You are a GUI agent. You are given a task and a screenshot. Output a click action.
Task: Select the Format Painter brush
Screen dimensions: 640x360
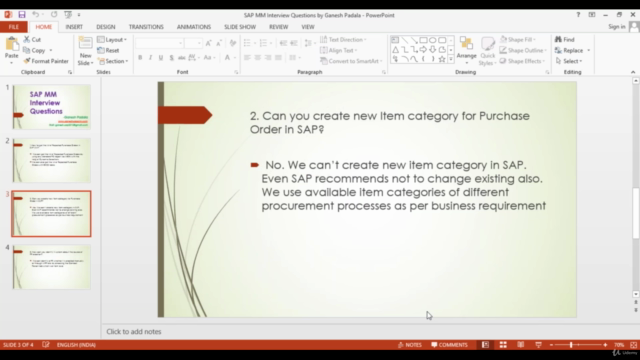tap(27, 61)
